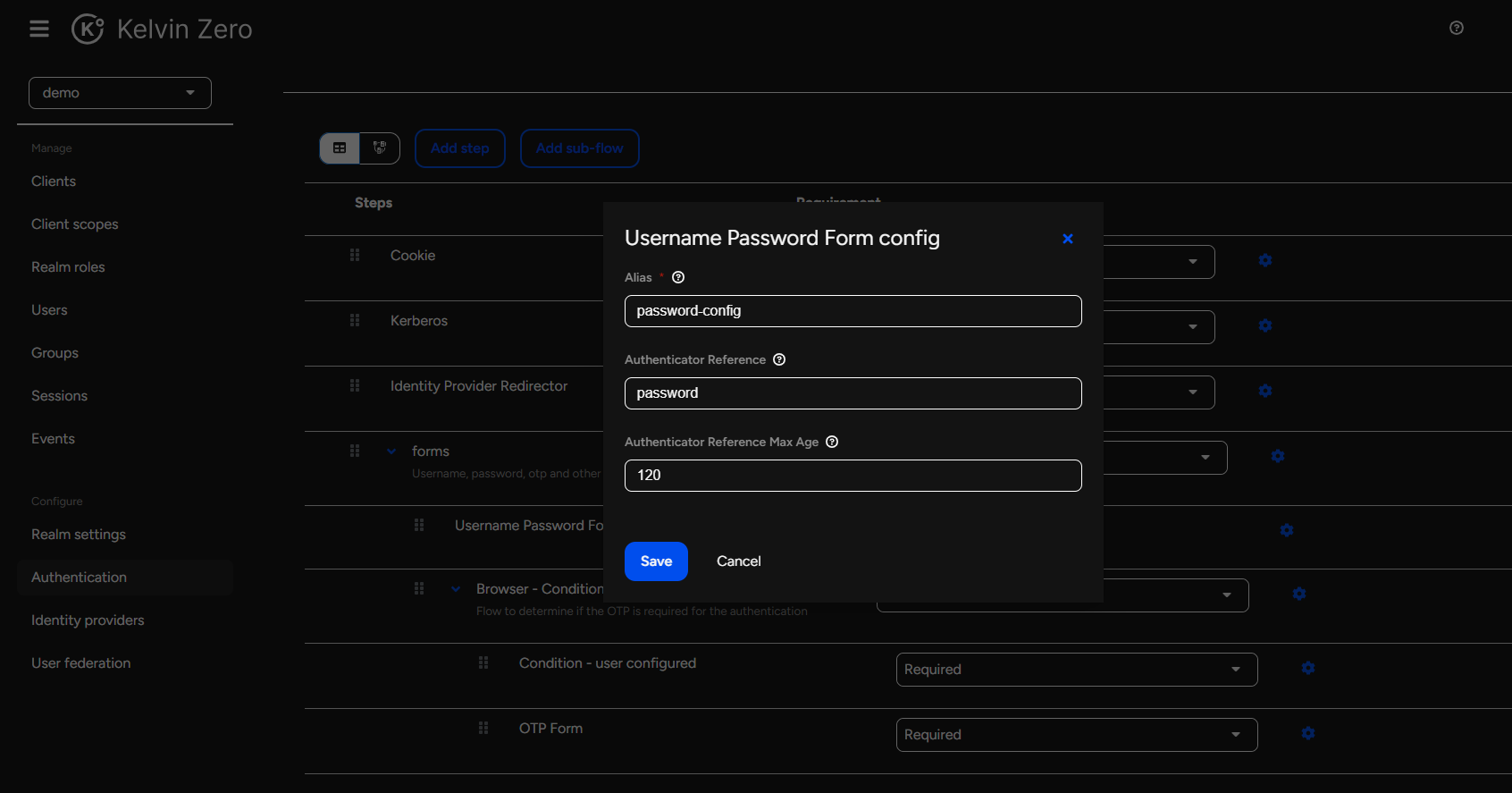Image resolution: width=1512 pixels, height=793 pixels.
Task: Click the Add sub-flow button
Action: coord(580,148)
